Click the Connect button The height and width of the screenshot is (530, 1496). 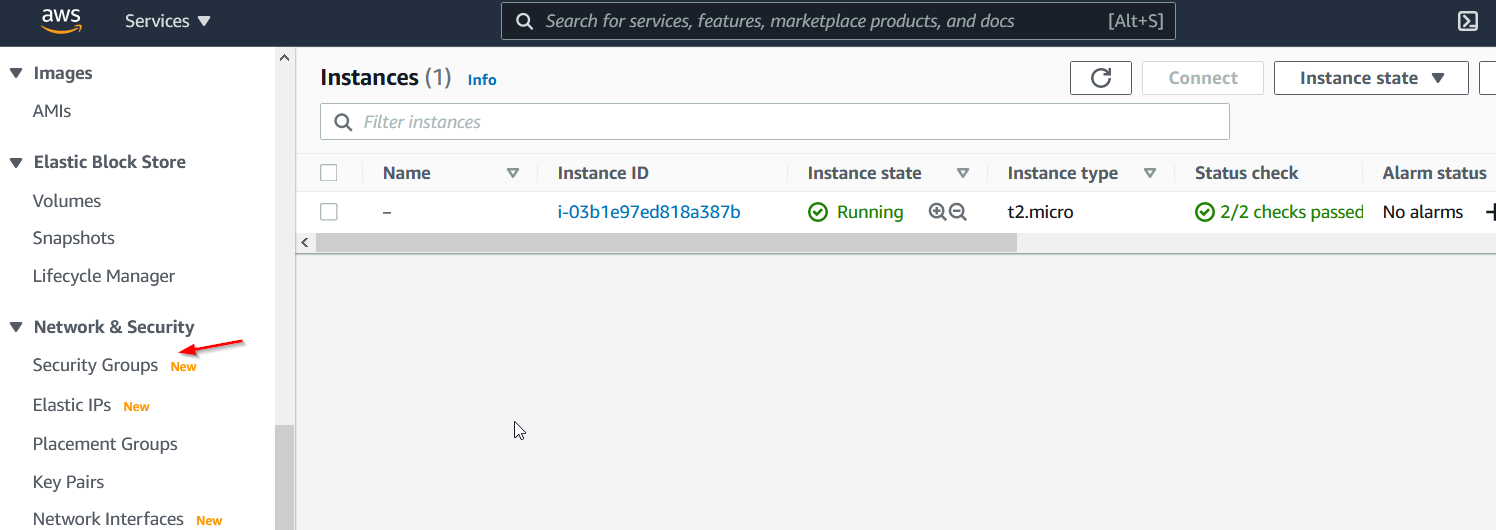click(x=1203, y=78)
